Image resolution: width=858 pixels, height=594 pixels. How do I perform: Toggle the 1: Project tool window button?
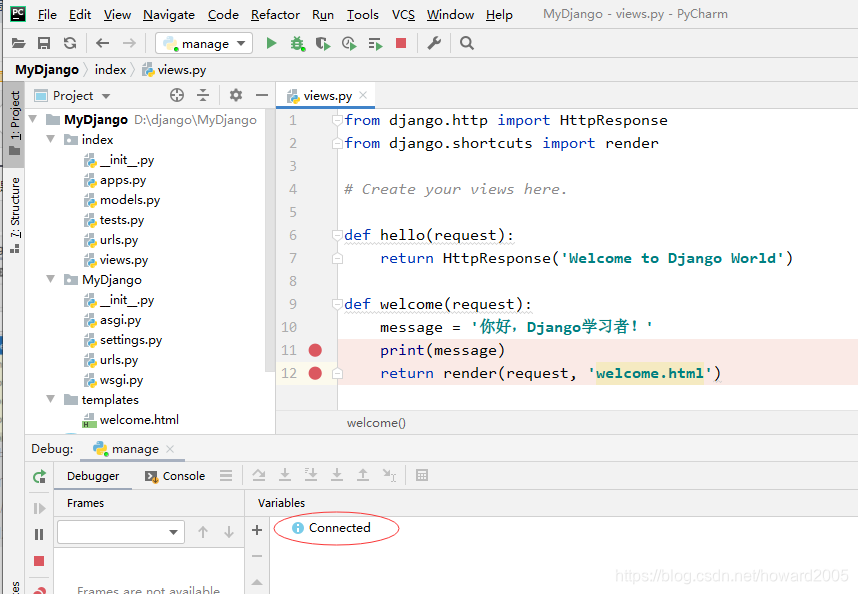(x=15, y=124)
